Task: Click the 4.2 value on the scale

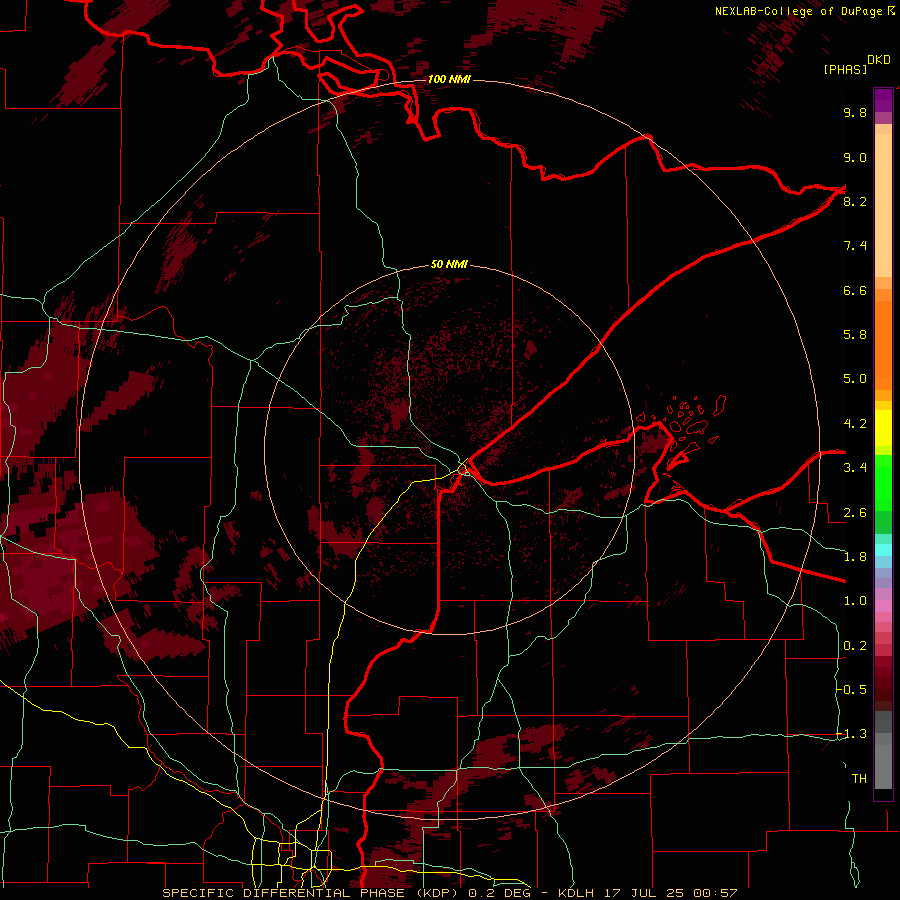Action: pyautogui.click(x=855, y=424)
